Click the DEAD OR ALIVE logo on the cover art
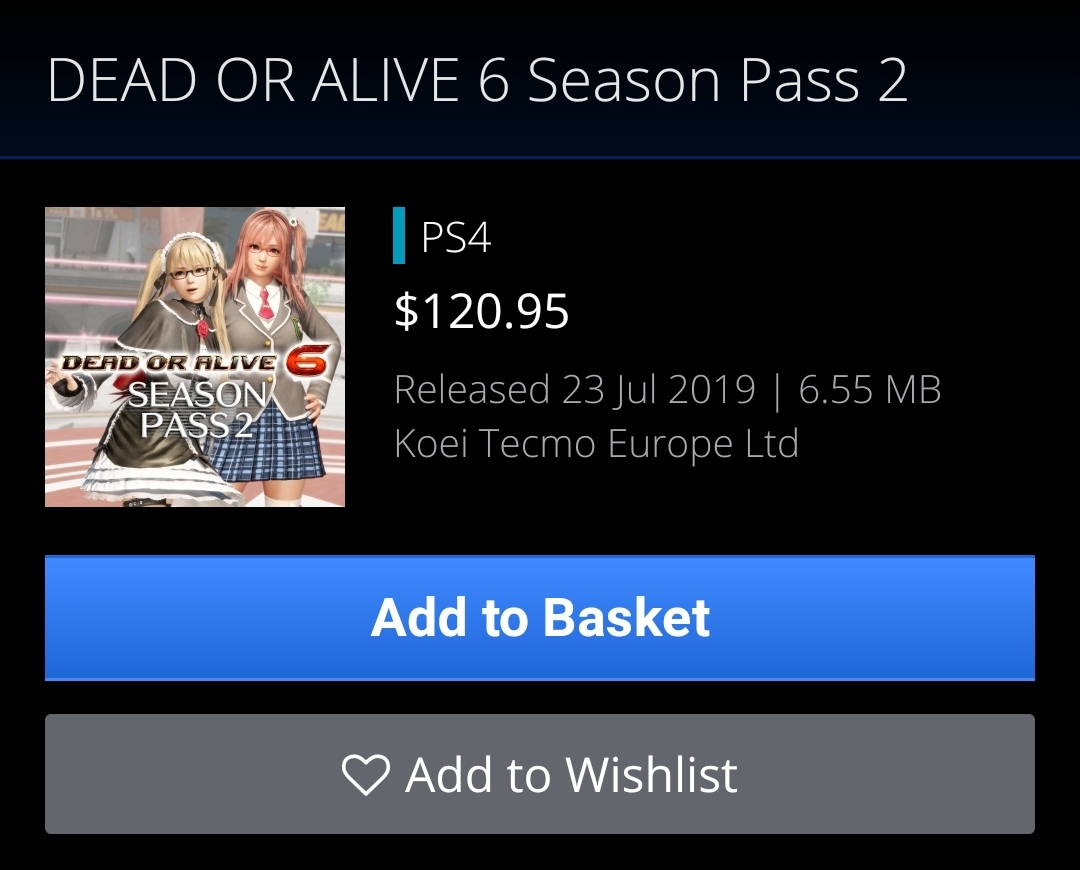This screenshot has height=870, width=1080. point(169,362)
